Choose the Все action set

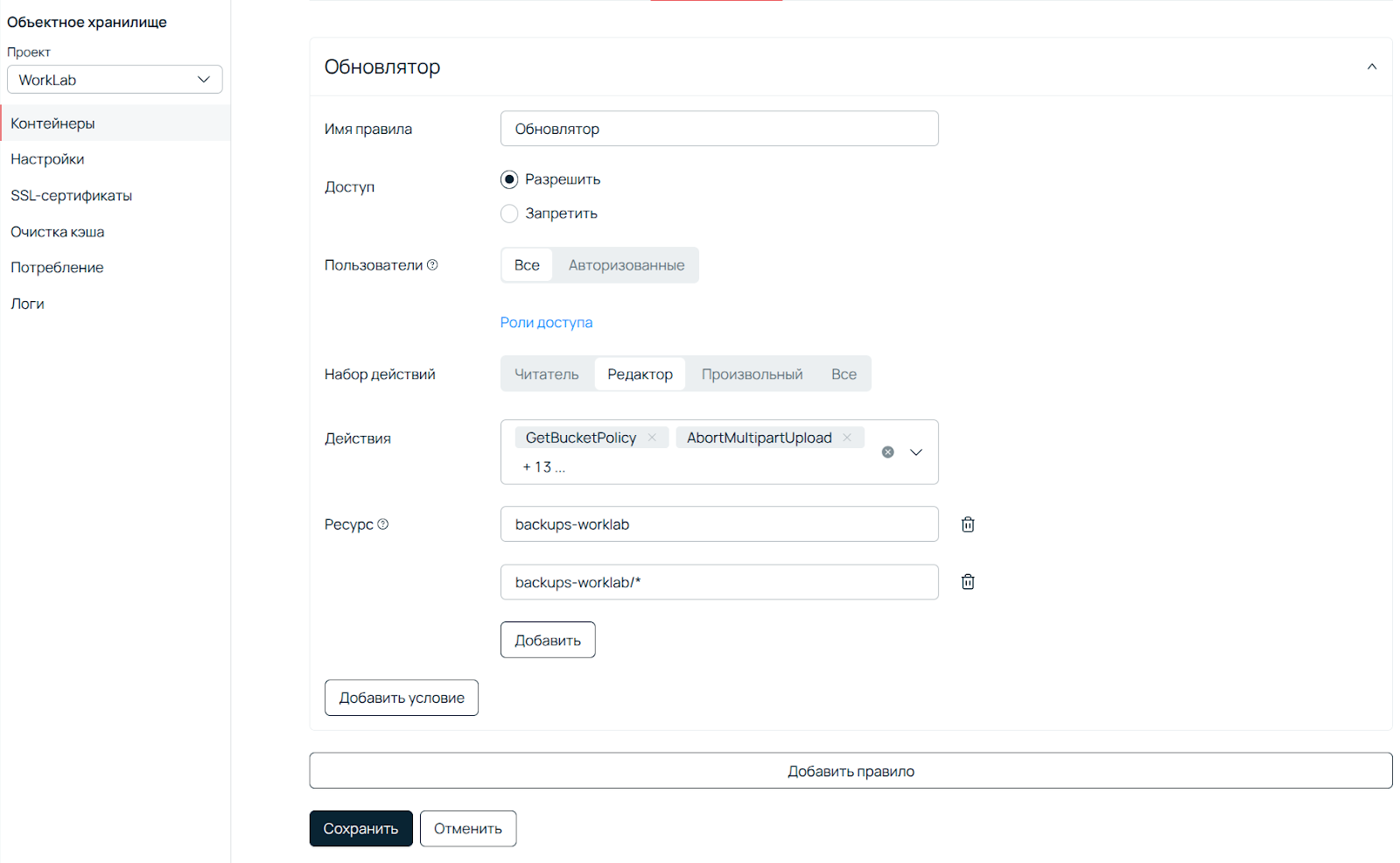[844, 374]
